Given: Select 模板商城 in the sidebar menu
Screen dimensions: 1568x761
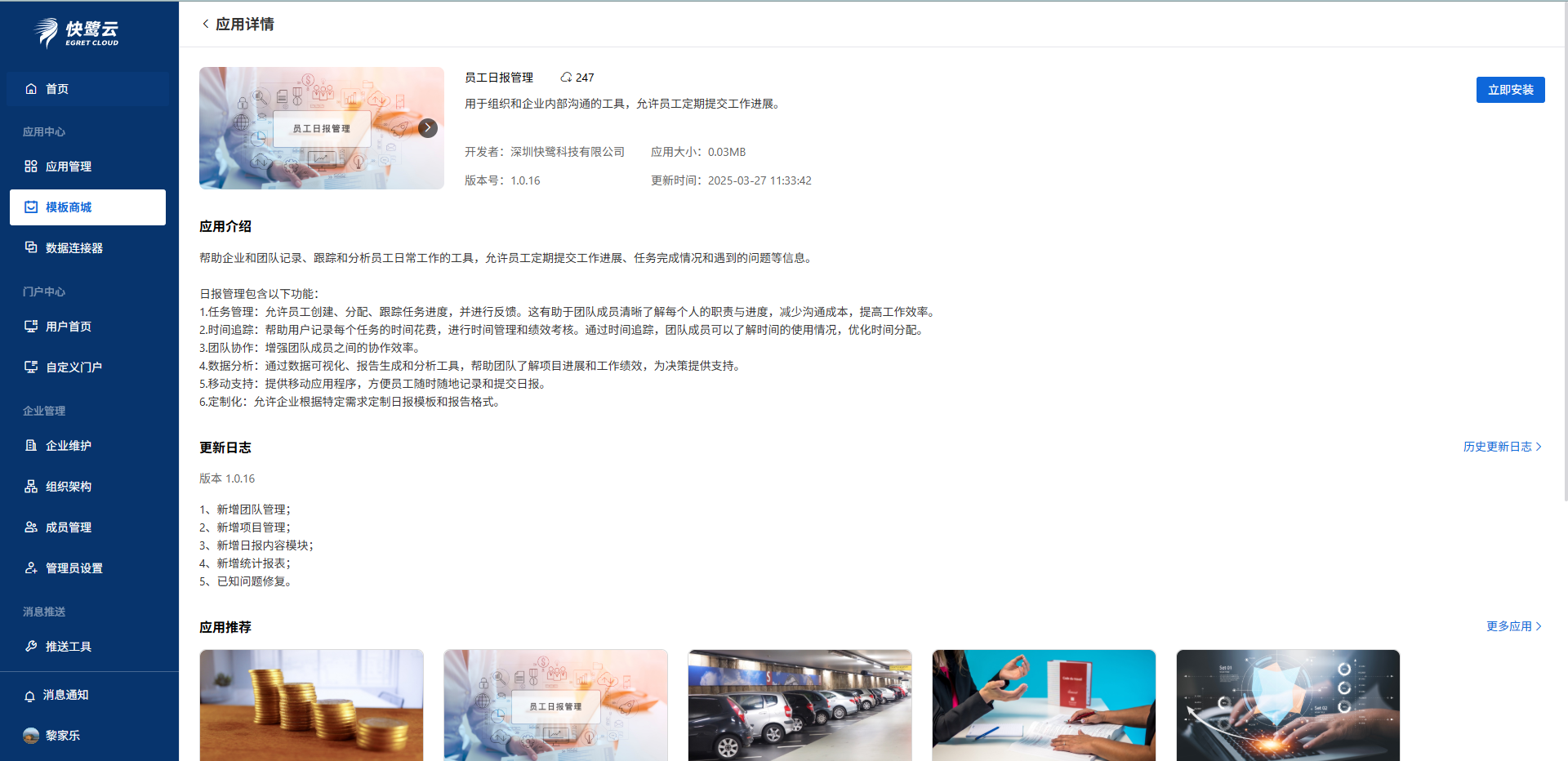Looking at the screenshot, I should [x=87, y=207].
